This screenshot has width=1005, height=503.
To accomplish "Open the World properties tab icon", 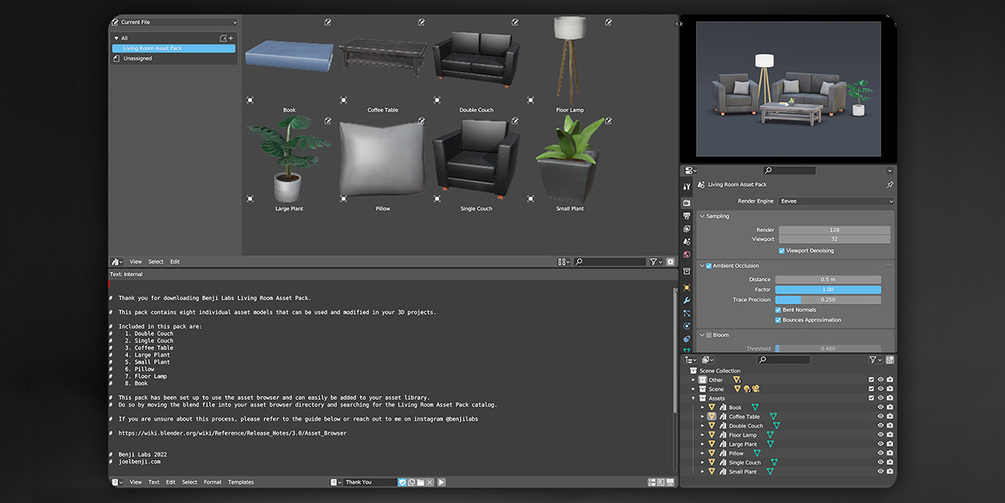I will [x=686, y=254].
